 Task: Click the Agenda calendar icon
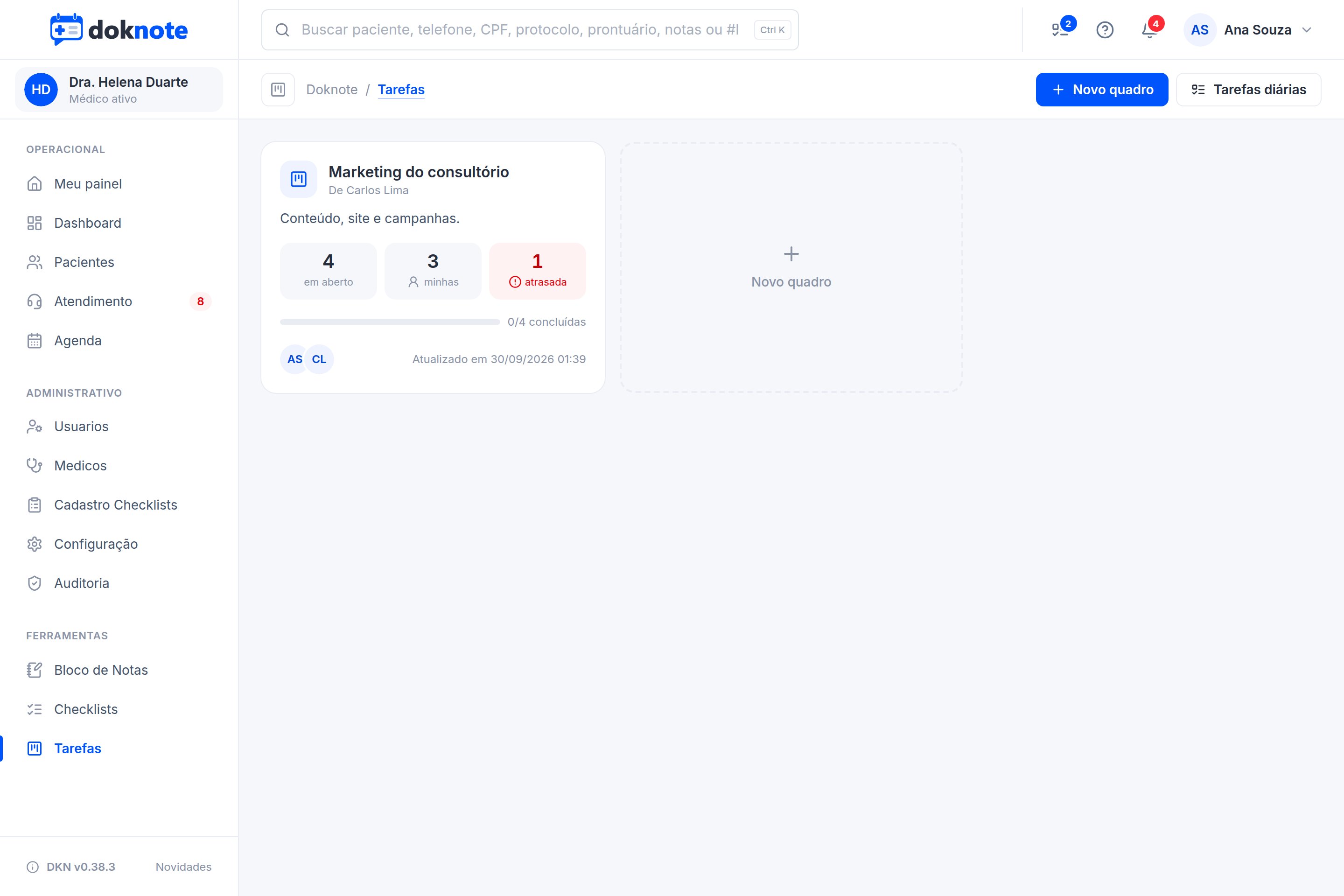(34, 341)
